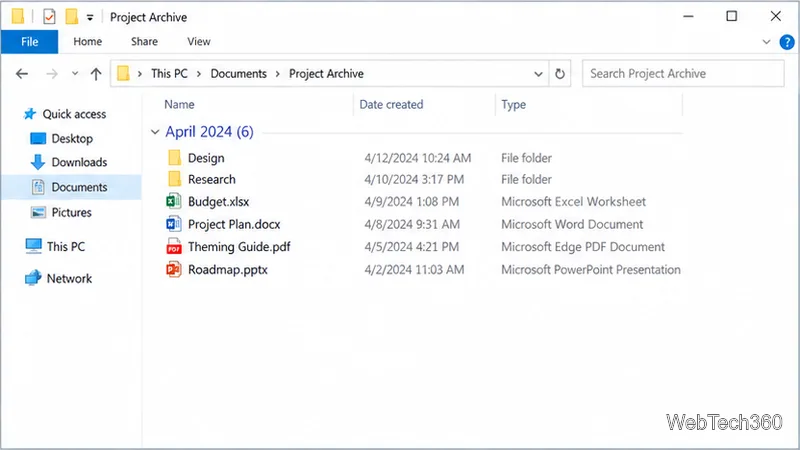Select the Budget.xlsx file name
Screen dimensions: 800x450
218,202
